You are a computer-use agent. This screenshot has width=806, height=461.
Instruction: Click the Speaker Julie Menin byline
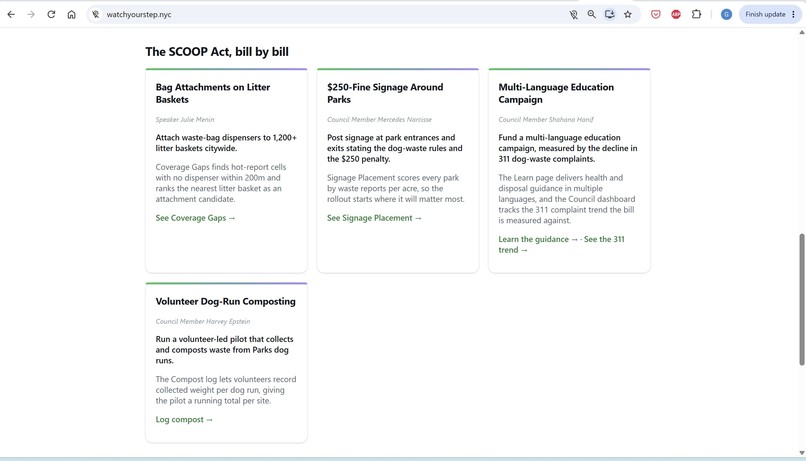coord(185,120)
